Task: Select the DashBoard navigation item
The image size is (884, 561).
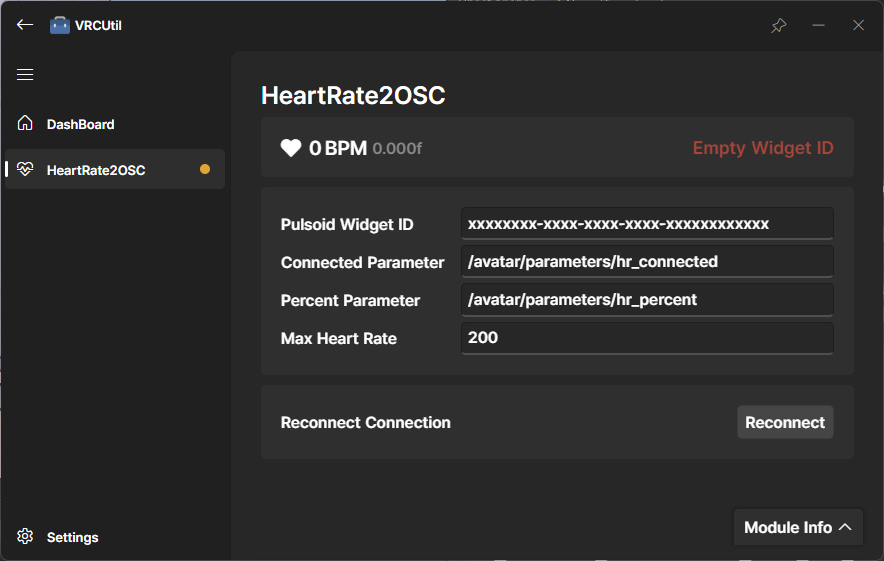Action: point(81,124)
